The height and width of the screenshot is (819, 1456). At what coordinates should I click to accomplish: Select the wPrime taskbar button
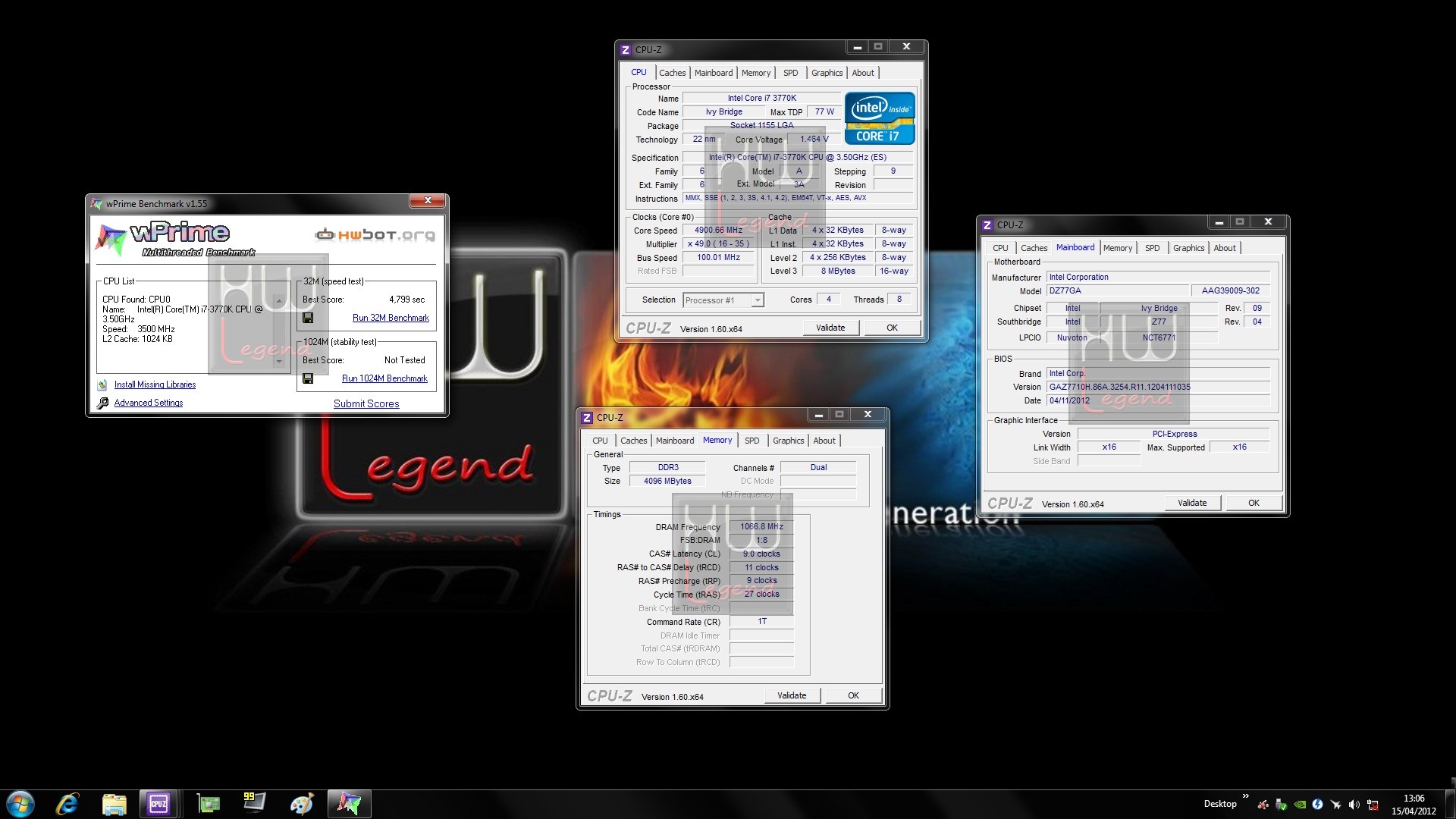tap(350, 804)
